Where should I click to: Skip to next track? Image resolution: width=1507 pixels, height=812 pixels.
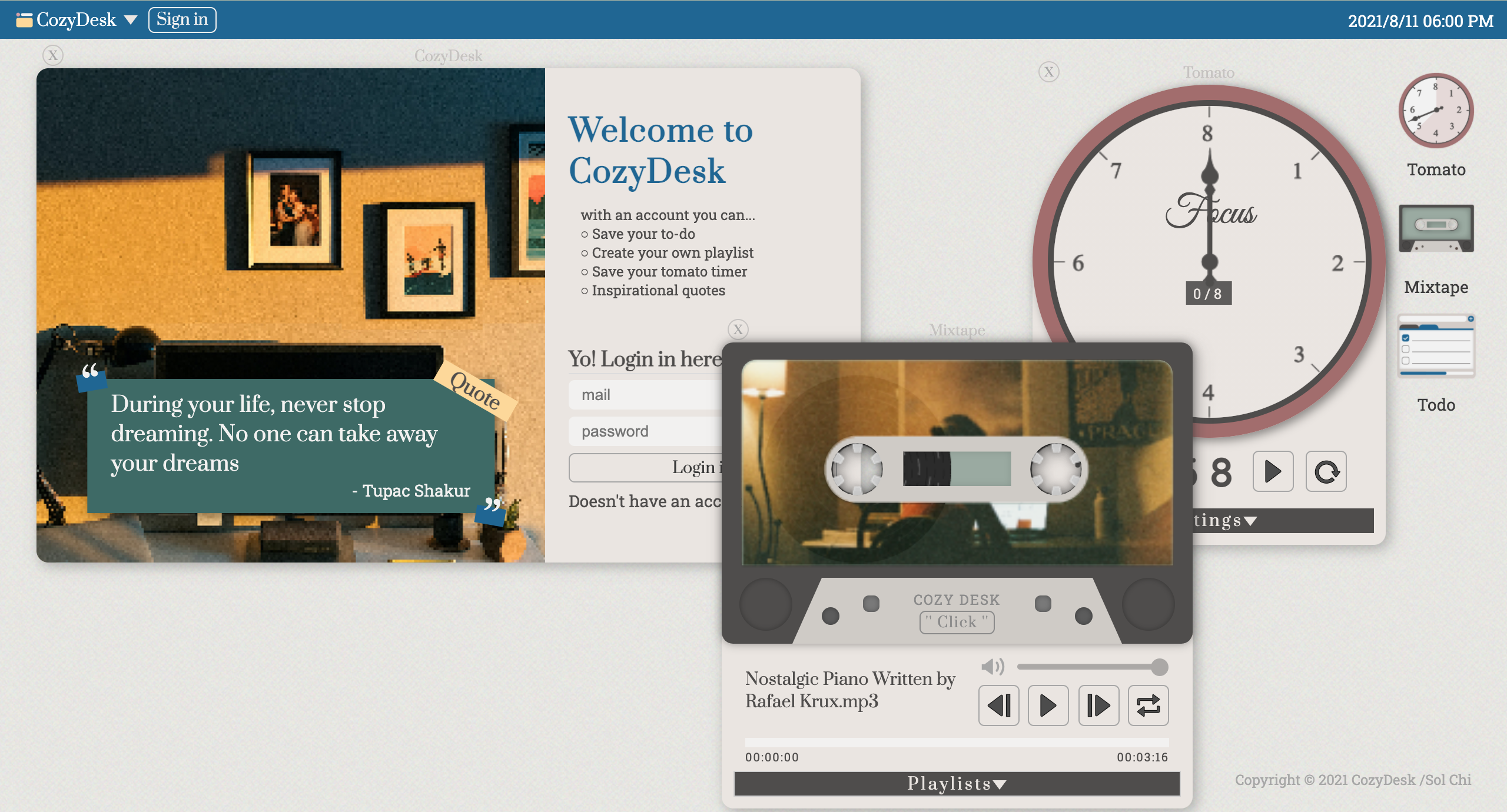(1098, 705)
